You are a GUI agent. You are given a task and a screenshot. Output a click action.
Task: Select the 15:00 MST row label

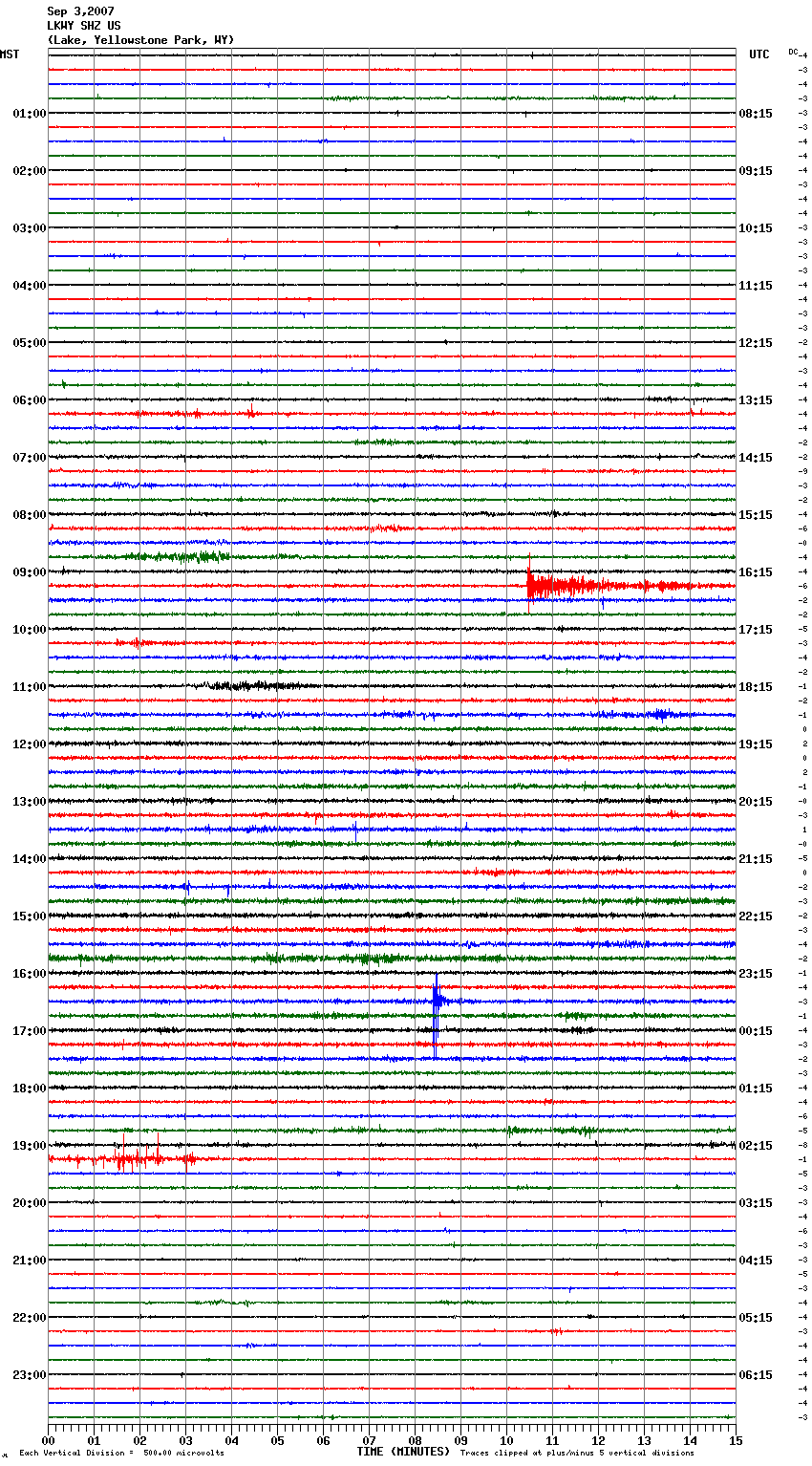[x=30, y=916]
